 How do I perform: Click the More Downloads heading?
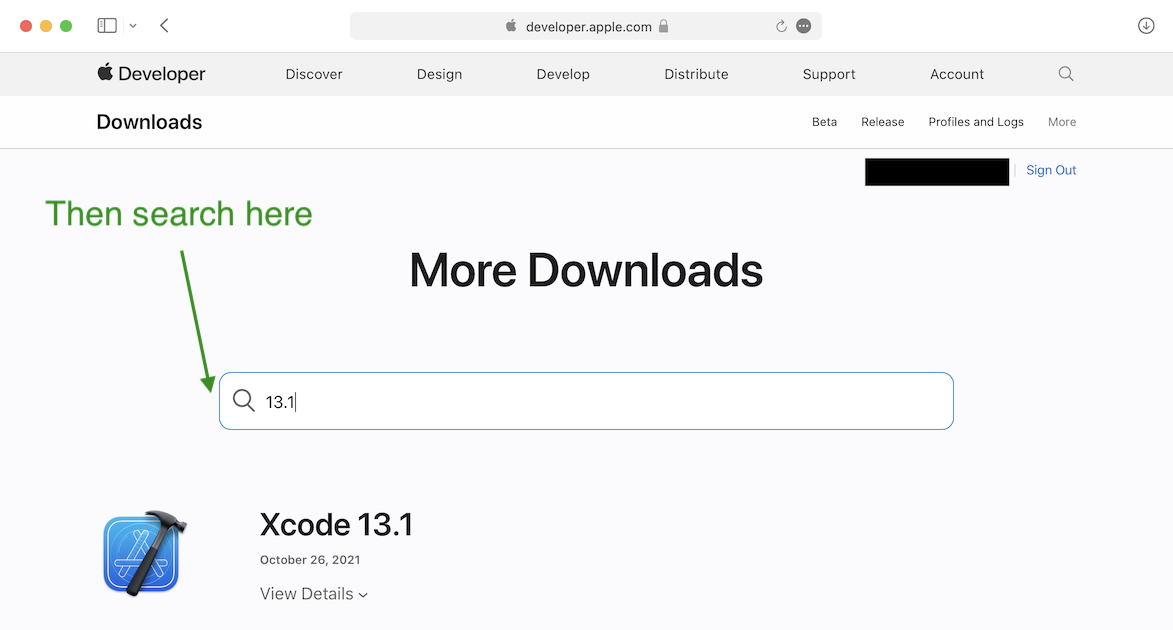(586, 270)
